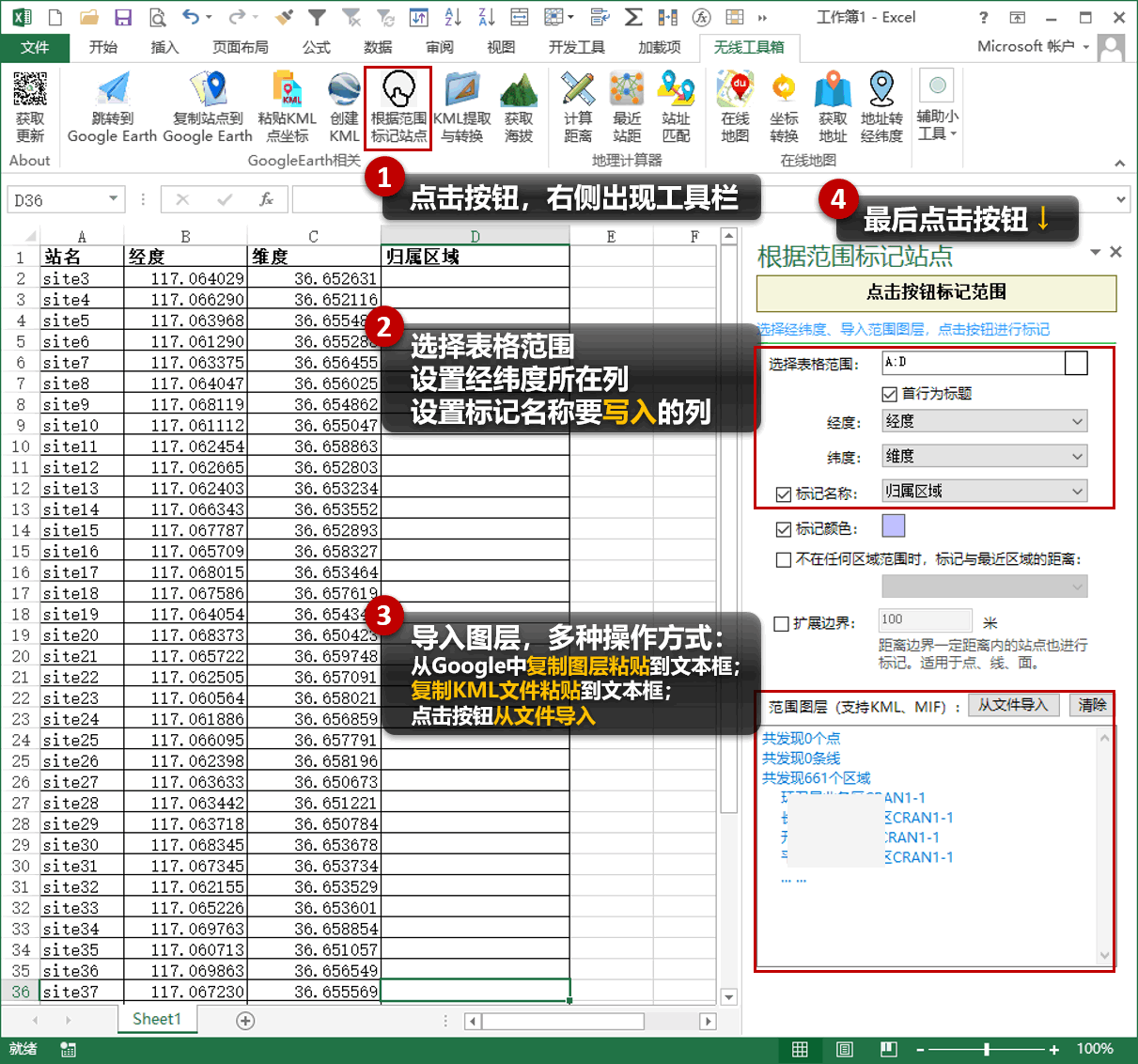Click 跳转到 Google Earth icon

(112, 106)
